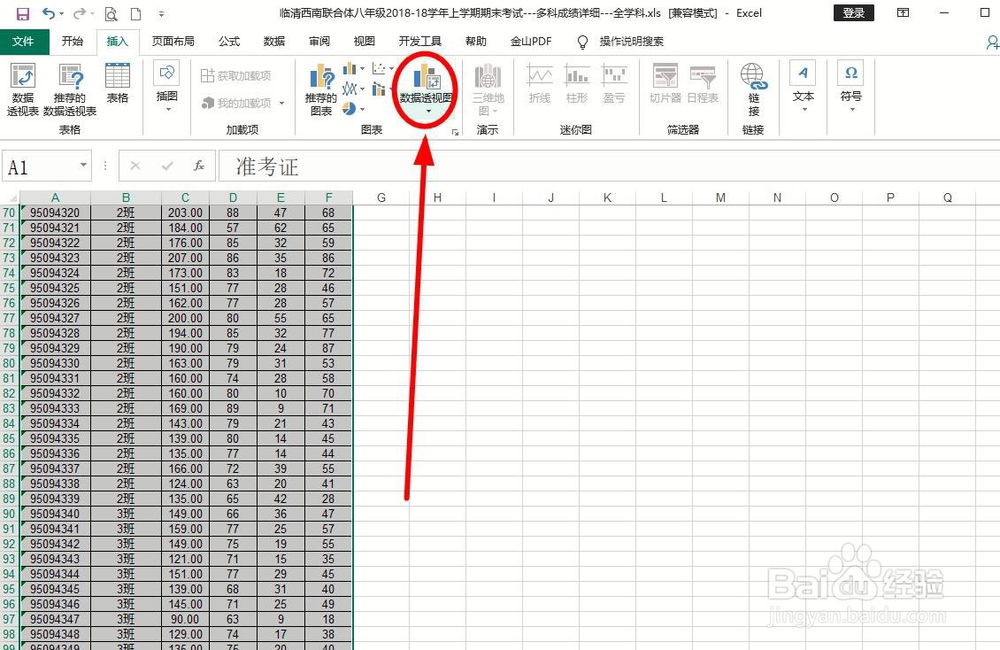This screenshot has width=1000, height=650.
Task: Insert a PivotTable from the ribbon
Action: coord(22,88)
